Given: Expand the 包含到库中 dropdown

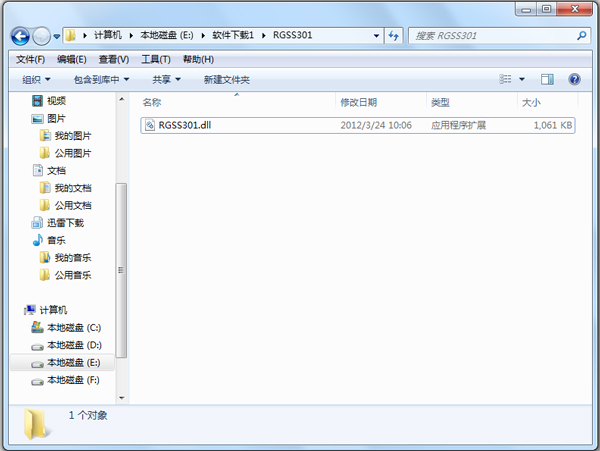Looking at the screenshot, I should click(x=101, y=79).
